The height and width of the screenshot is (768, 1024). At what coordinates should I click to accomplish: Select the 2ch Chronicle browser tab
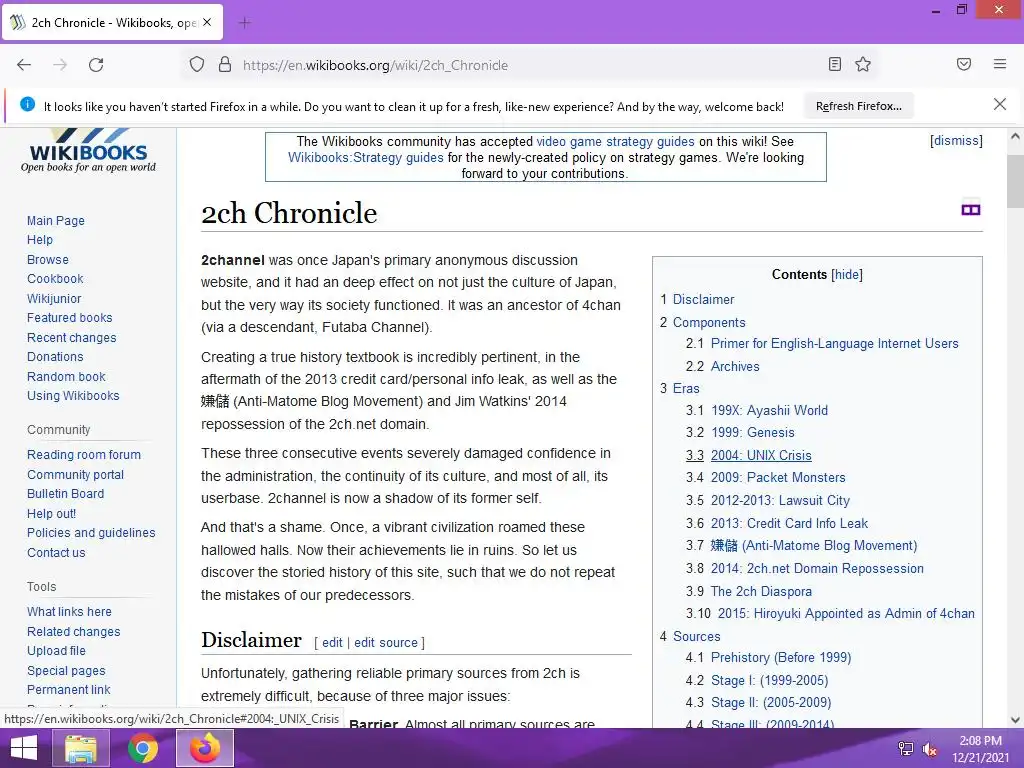(x=112, y=22)
